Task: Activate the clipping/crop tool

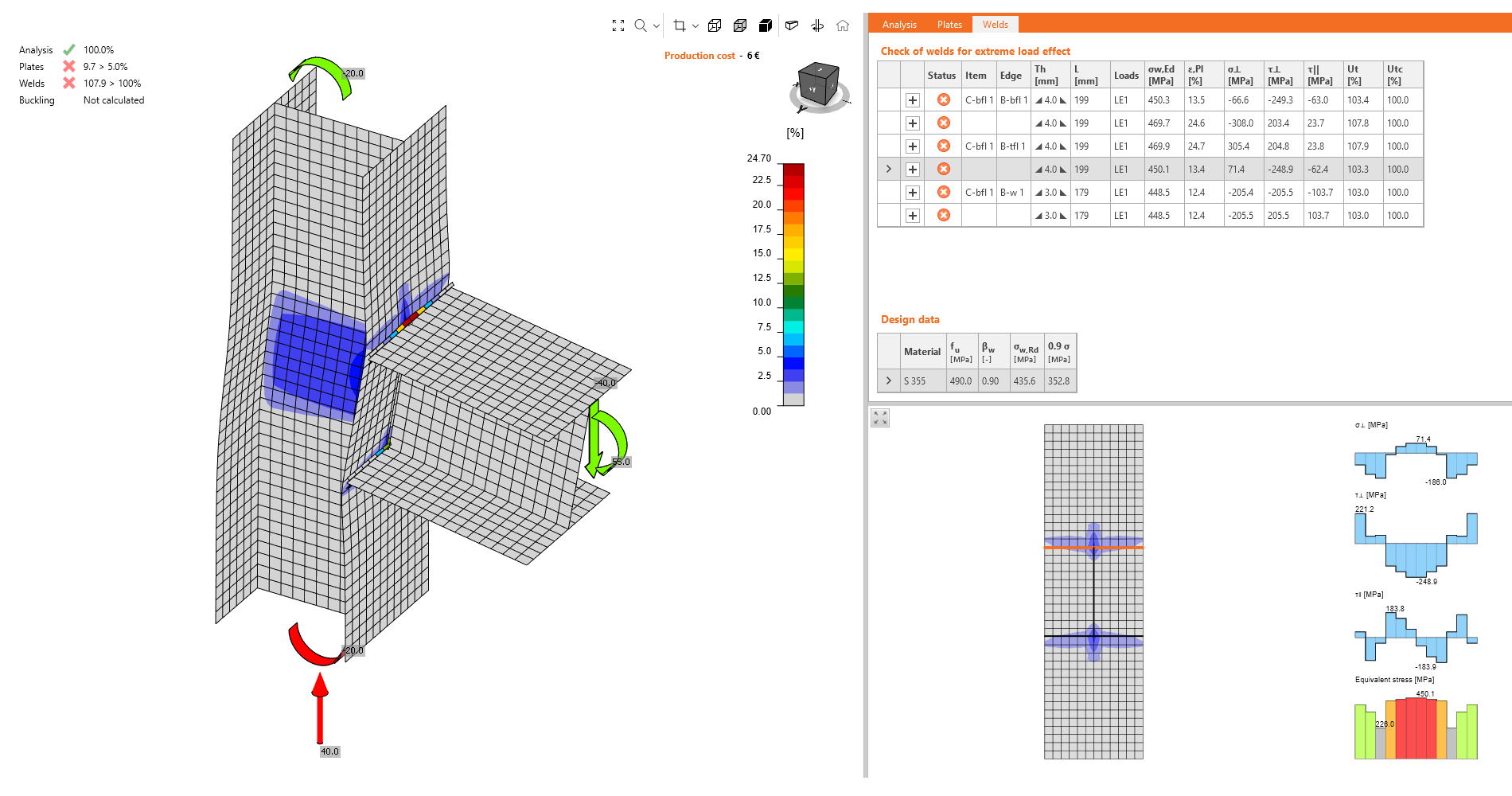Action: coord(678,25)
